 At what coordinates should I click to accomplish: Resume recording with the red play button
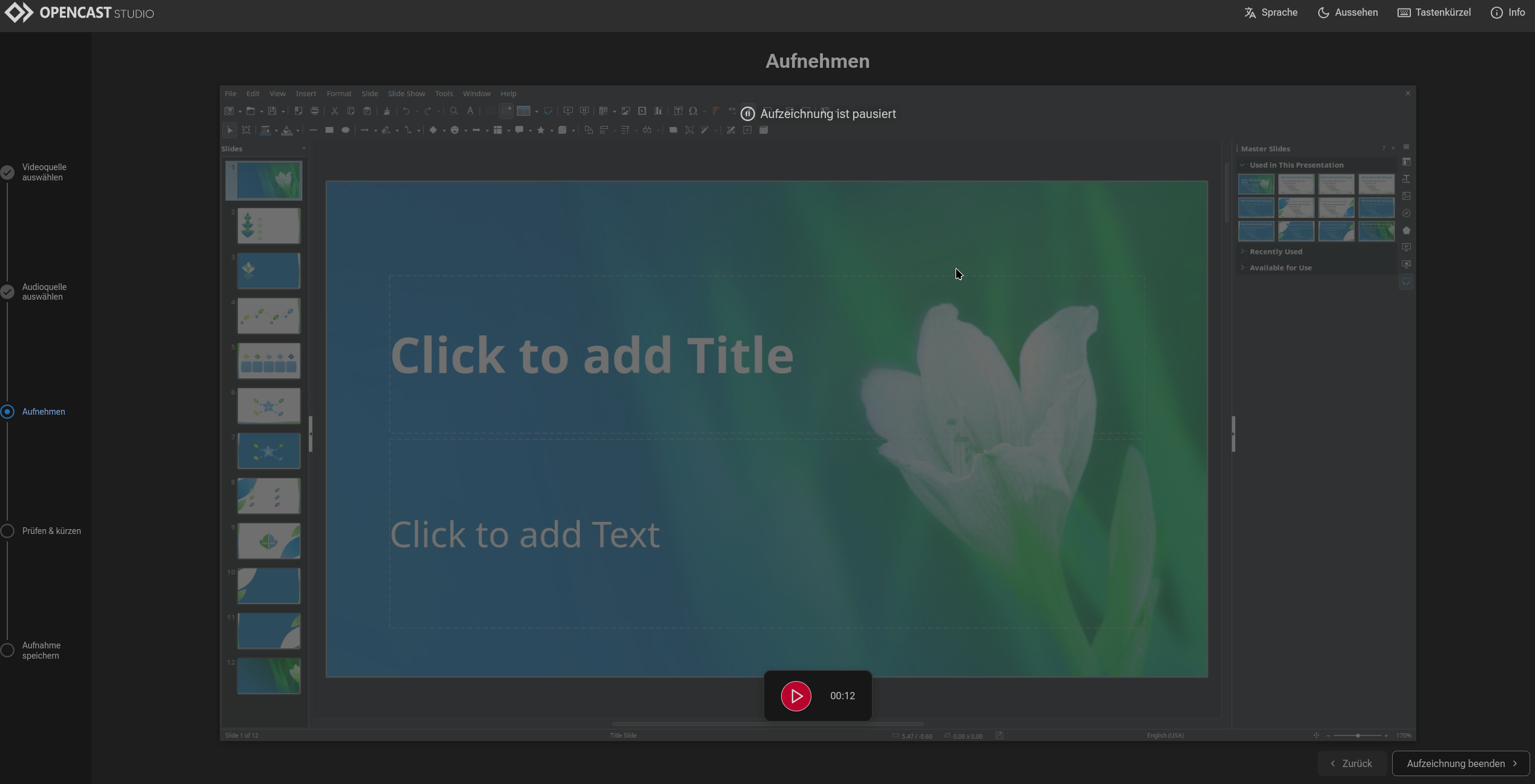click(x=796, y=696)
